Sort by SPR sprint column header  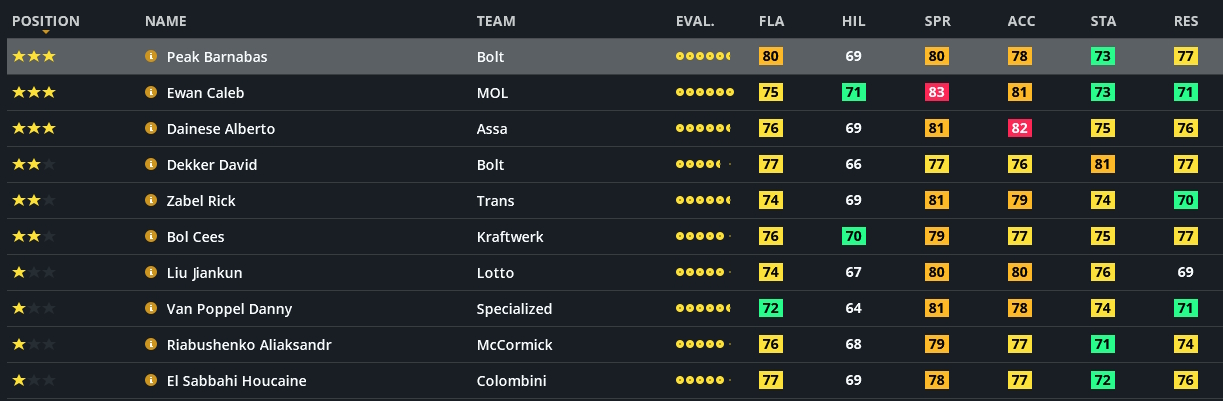[x=936, y=21]
